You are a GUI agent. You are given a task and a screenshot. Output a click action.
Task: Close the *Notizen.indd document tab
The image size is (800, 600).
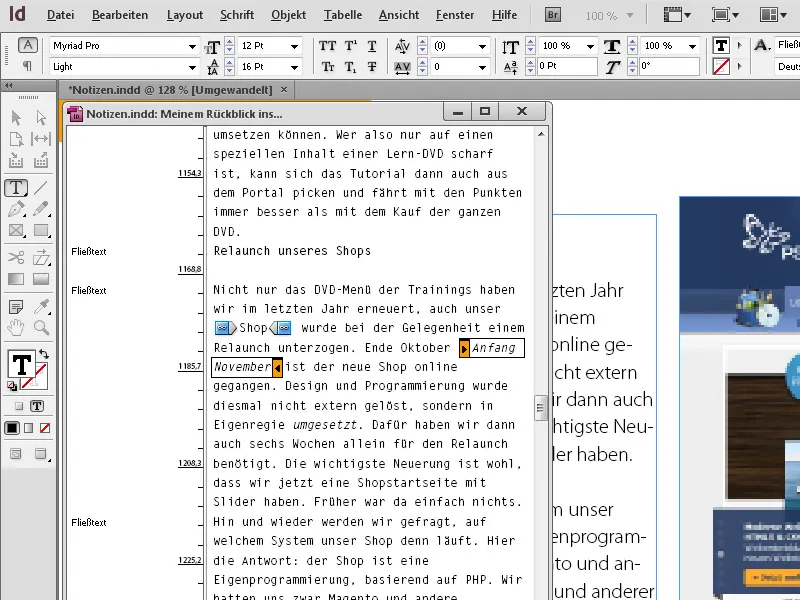(x=284, y=90)
